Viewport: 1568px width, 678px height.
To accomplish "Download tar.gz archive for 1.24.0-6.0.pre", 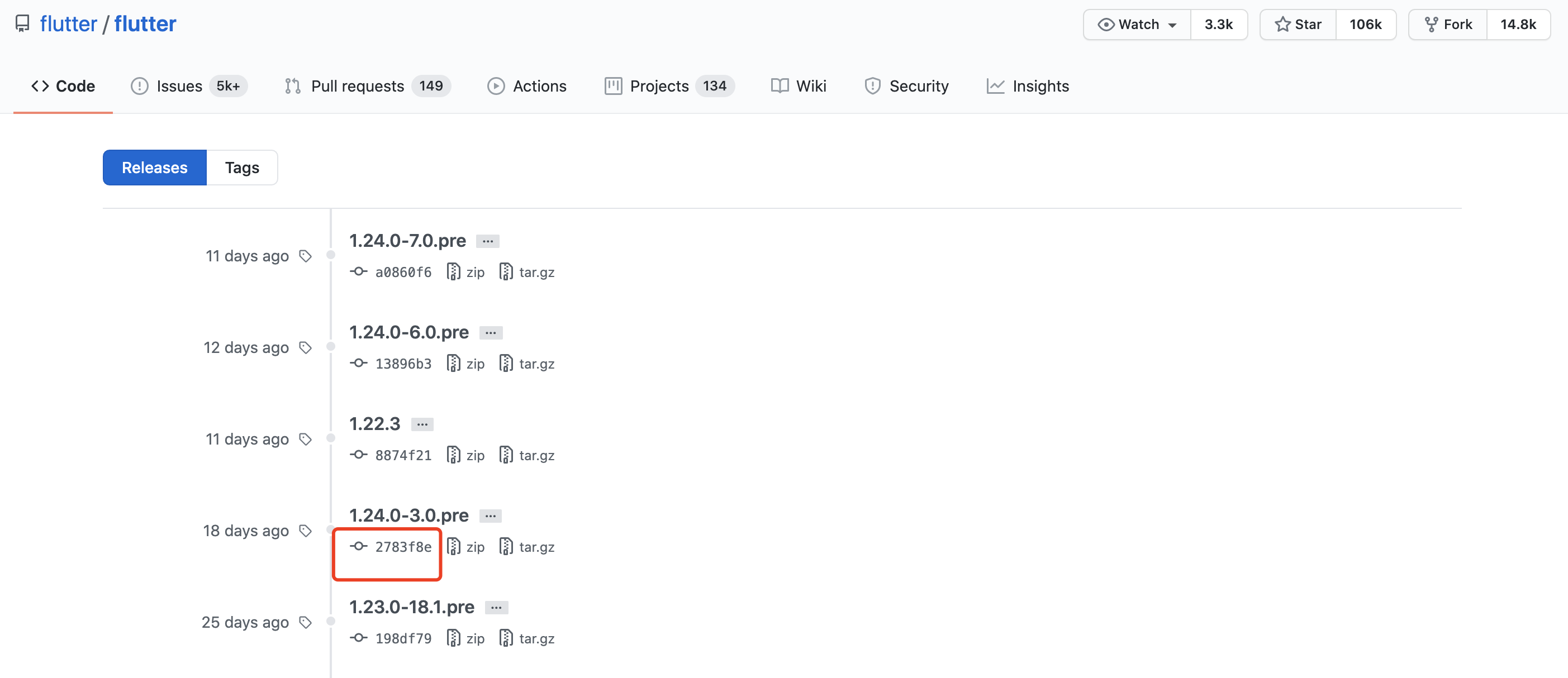I will point(527,364).
